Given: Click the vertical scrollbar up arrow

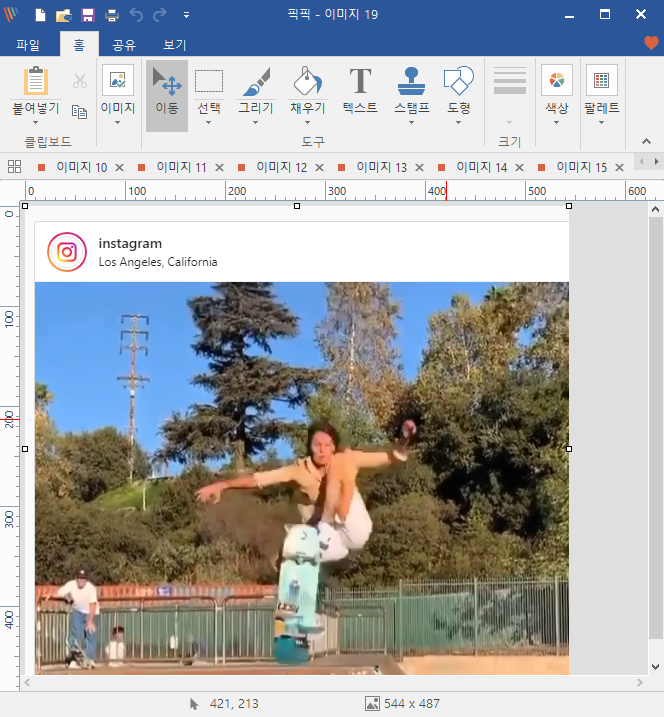Looking at the screenshot, I should click(x=655, y=210).
